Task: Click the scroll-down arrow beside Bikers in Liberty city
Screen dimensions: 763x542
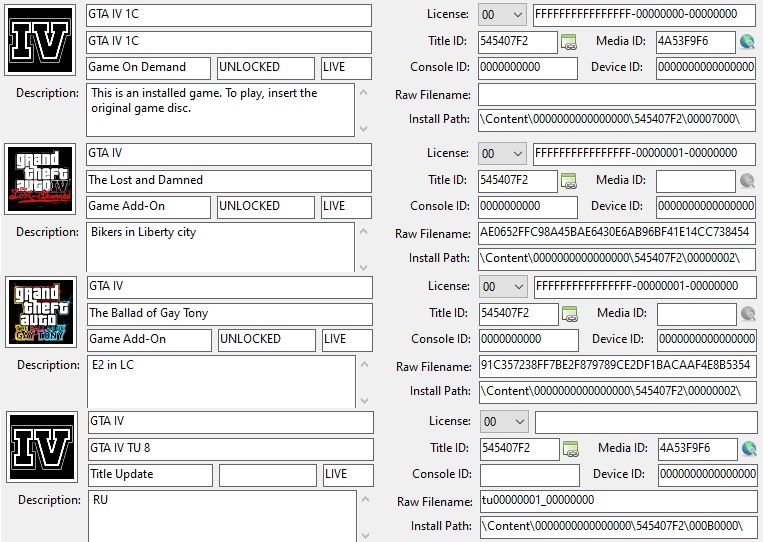Action: pos(363,267)
